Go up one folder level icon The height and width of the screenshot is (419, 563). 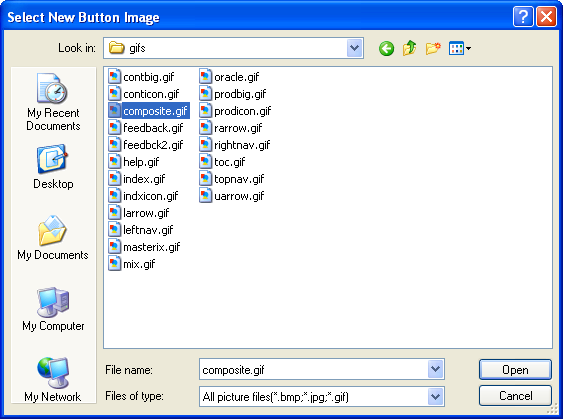pyautogui.click(x=409, y=48)
